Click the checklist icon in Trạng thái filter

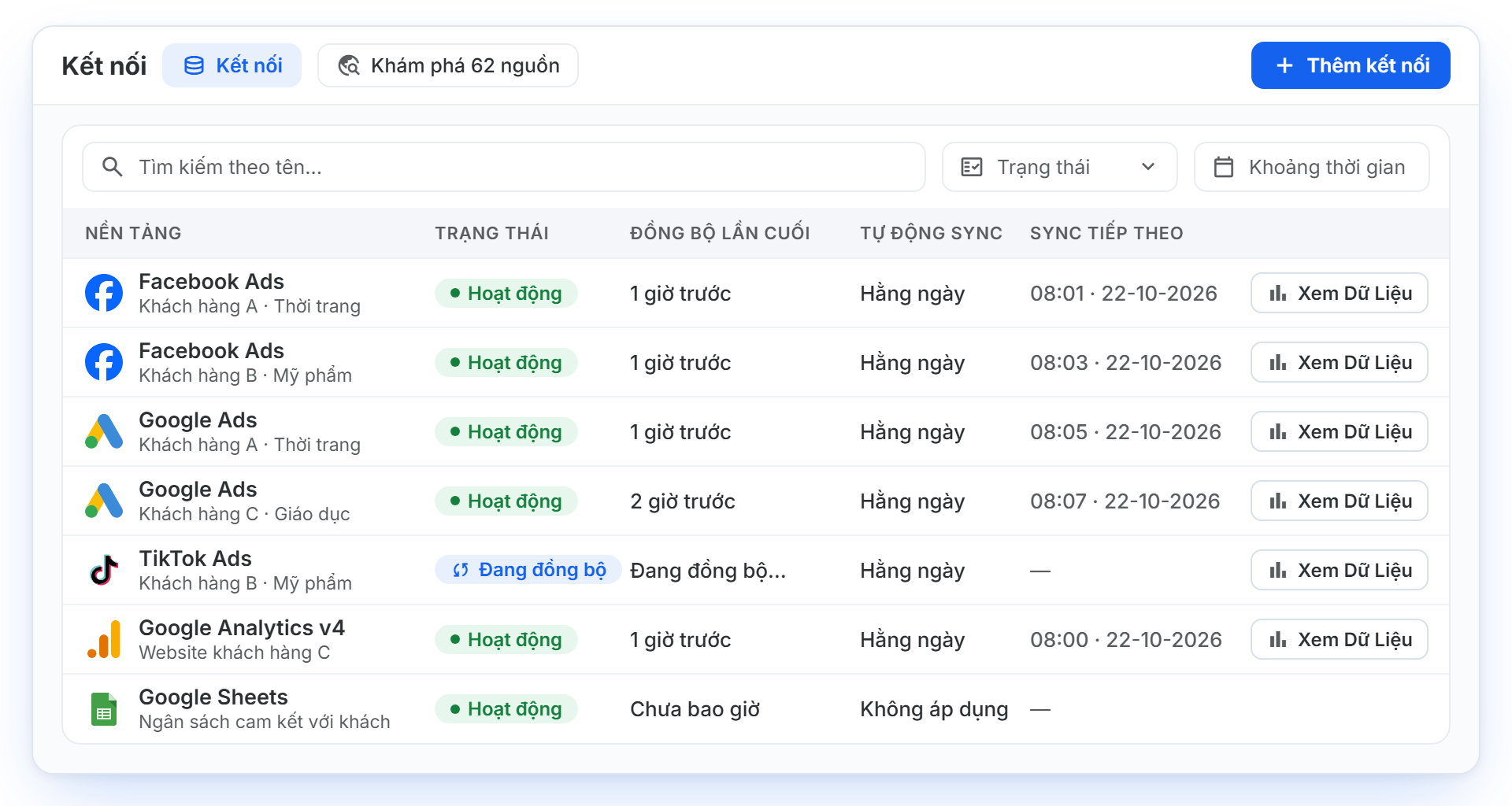click(x=972, y=167)
